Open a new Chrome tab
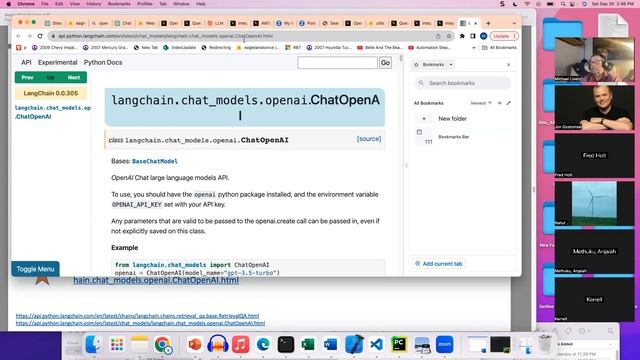640x360 pixels. pos(488,23)
